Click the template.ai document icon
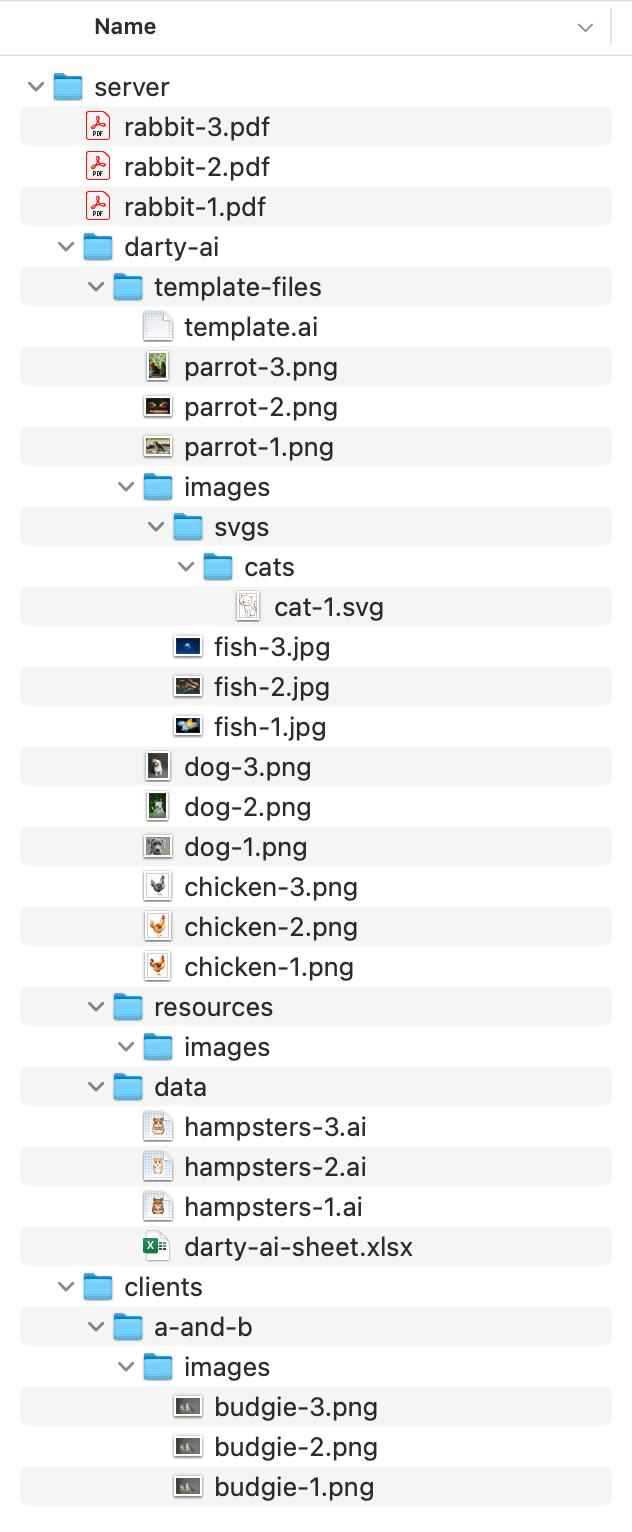The width and height of the screenshot is (632, 1532). point(157,325)
